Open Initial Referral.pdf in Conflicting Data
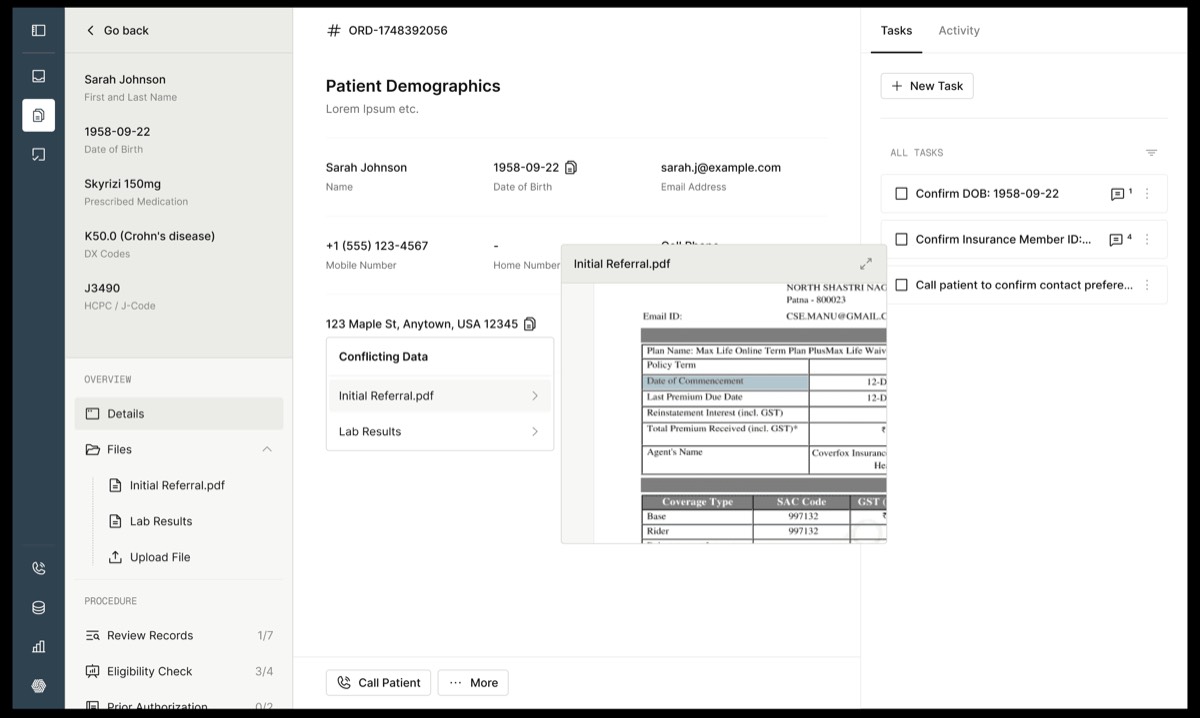1200x718 pixels. 440,396
